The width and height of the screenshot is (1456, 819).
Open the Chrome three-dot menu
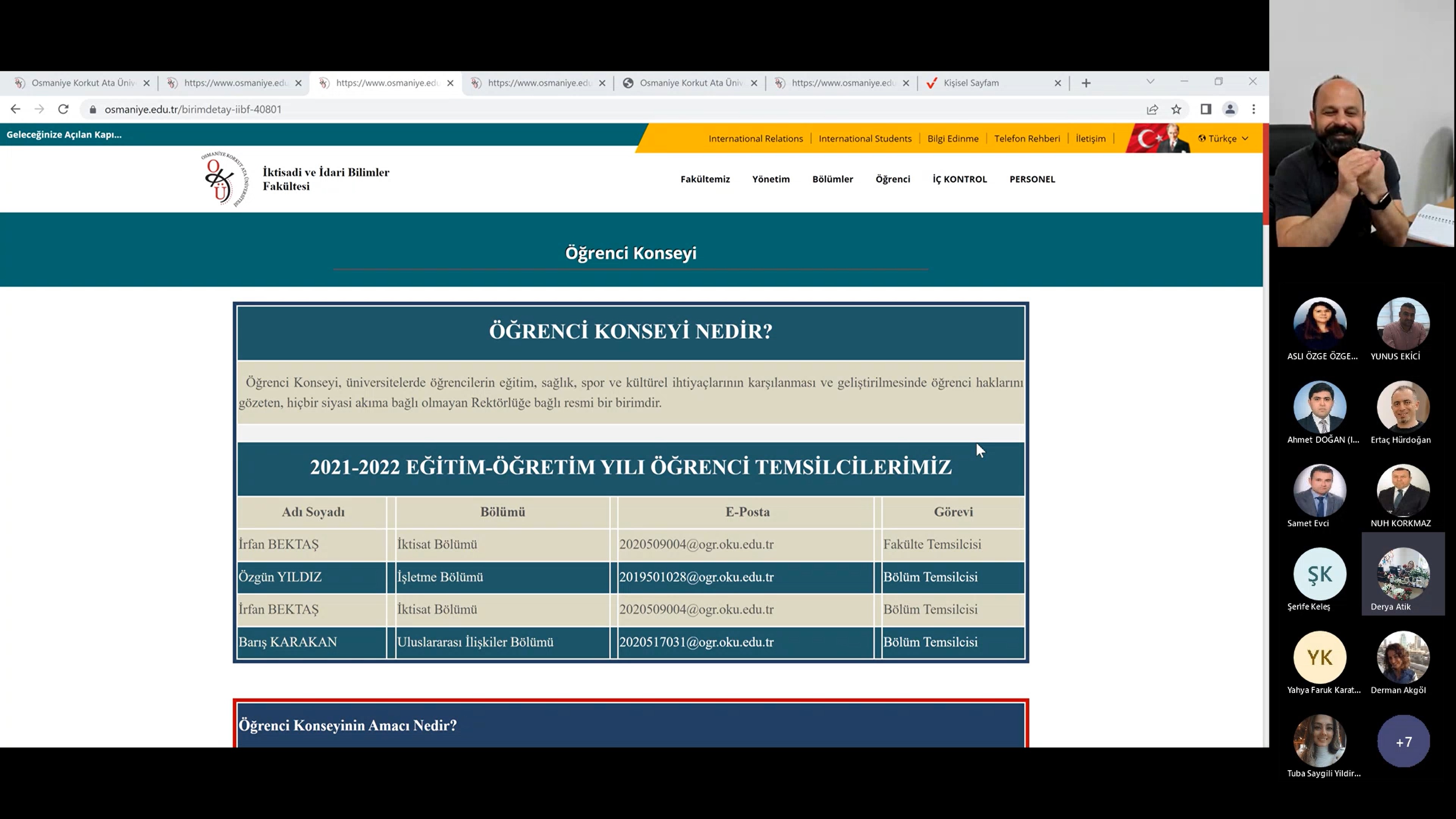point(1254,110)
